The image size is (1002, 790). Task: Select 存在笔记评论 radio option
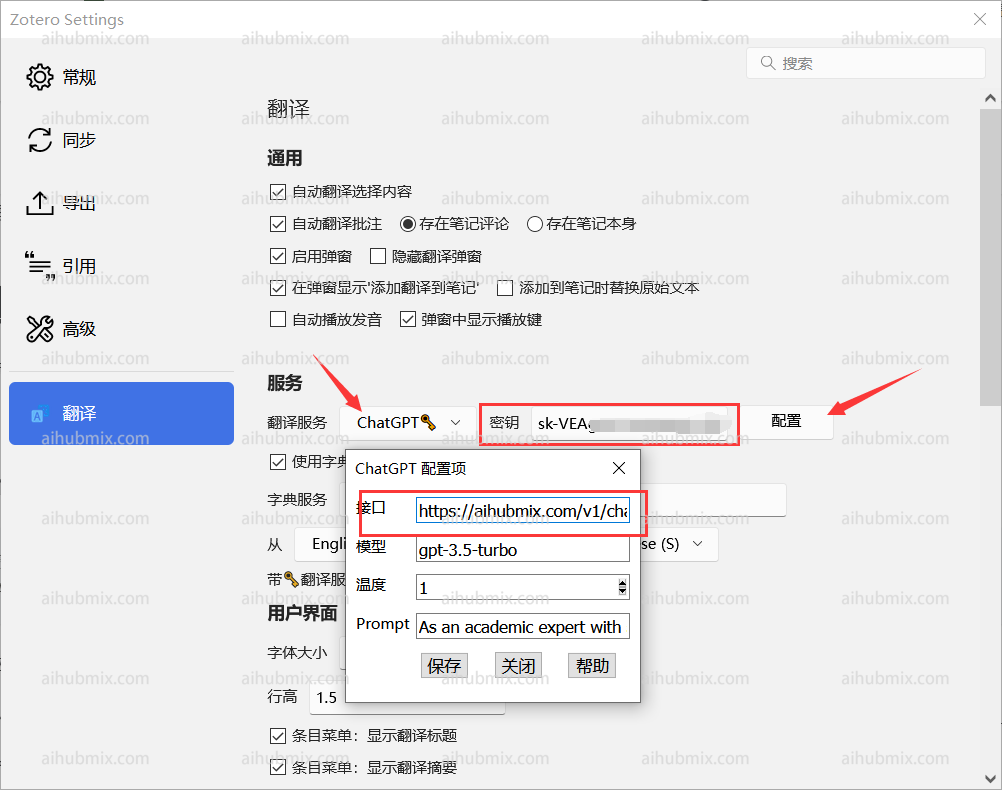click(408, 224)
